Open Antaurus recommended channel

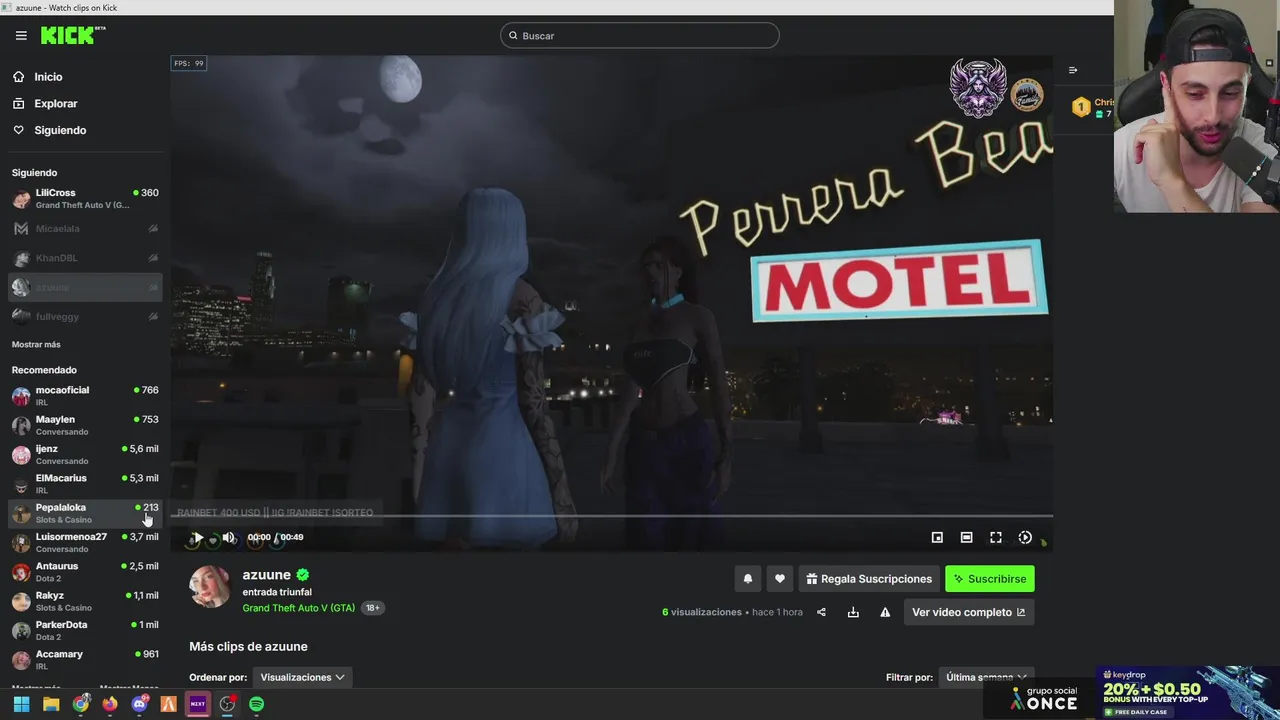click(85, 572)
